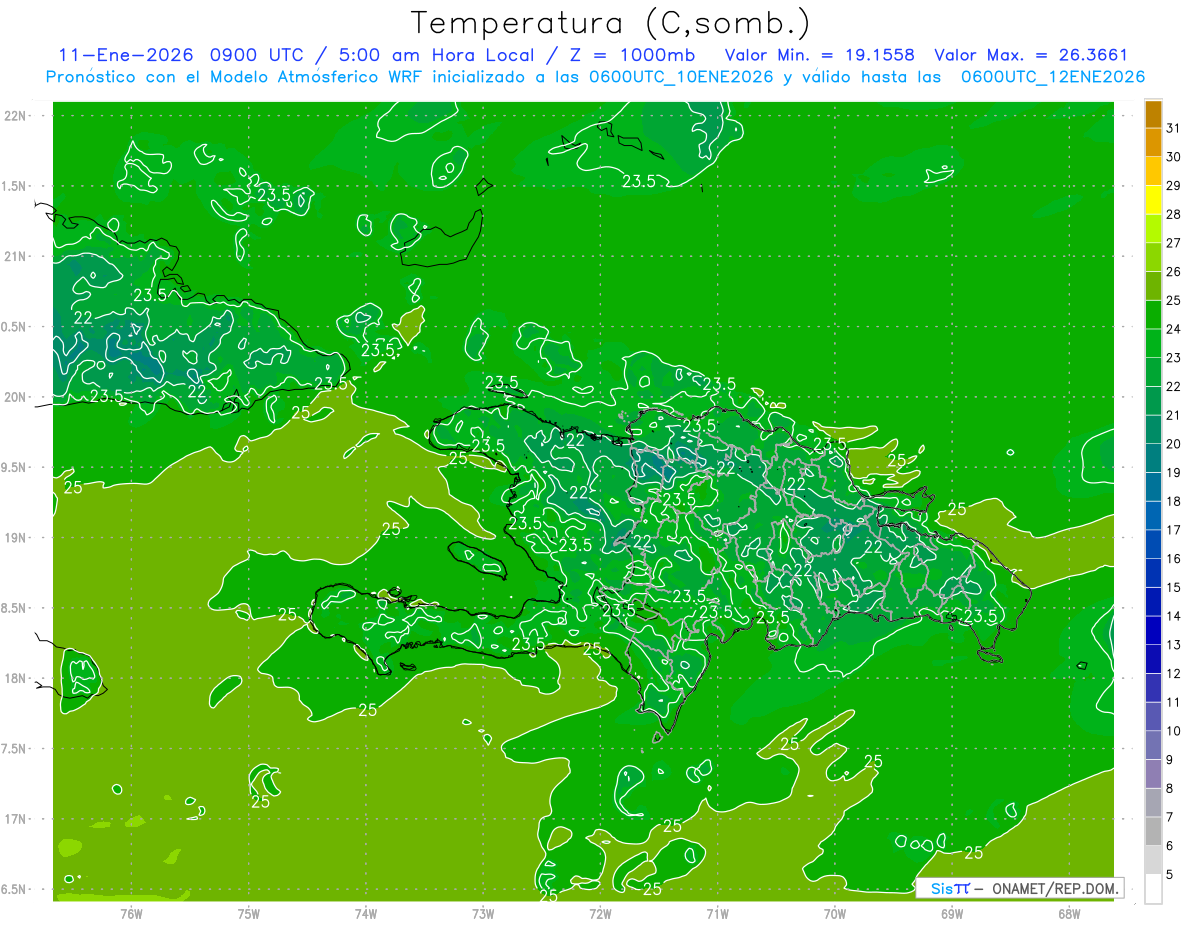
Task: Click the '27' colorbar scale label
Action: point(1174,243)
